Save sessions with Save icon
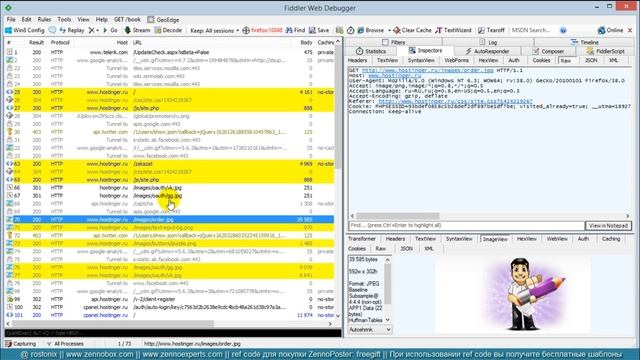Screen dimensions: 640x360 tap(319, 30)
